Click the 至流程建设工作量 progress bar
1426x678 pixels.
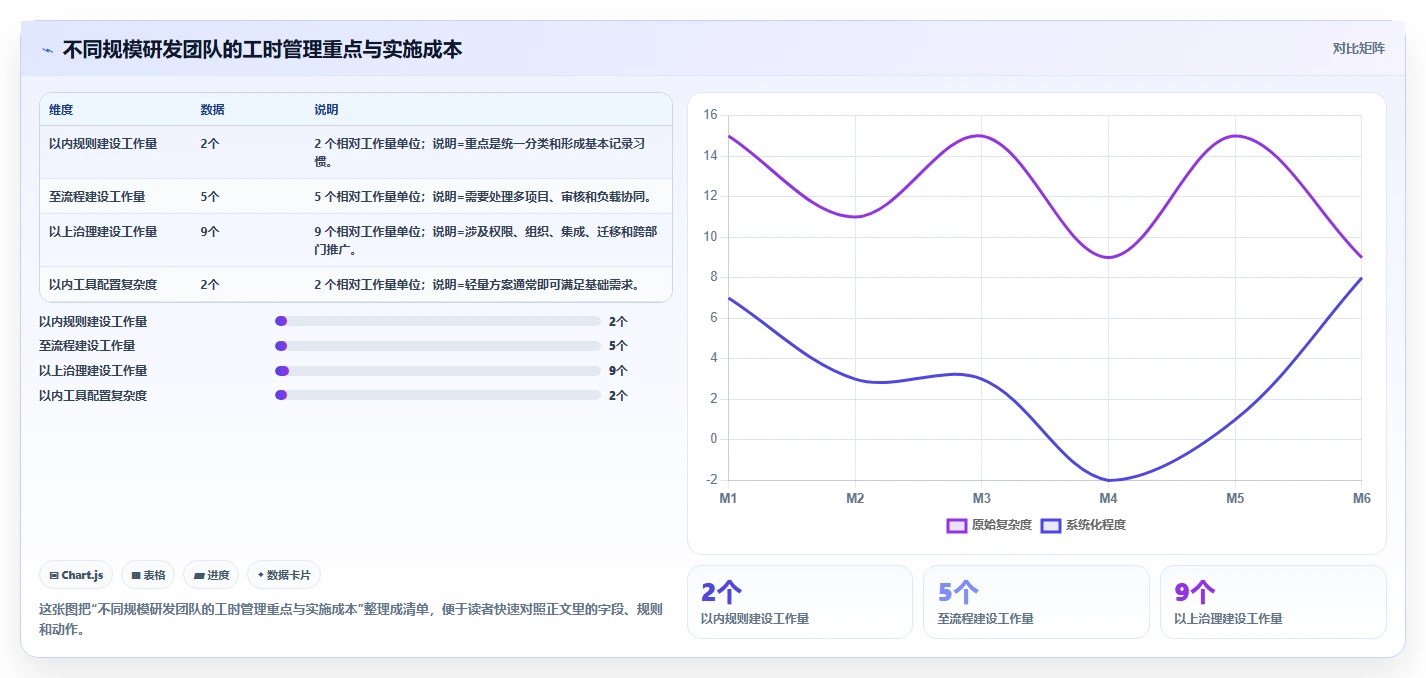click(x=438, y=346)
